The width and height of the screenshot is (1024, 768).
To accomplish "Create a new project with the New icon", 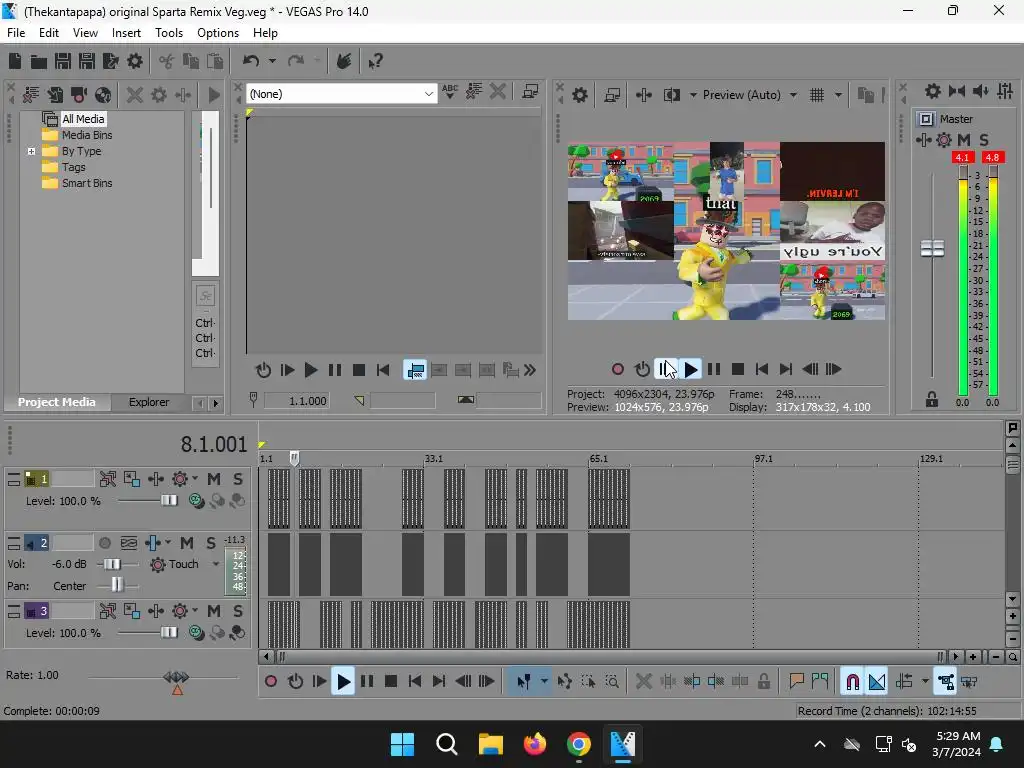I will pyautogui.click(x=14, y=61).
